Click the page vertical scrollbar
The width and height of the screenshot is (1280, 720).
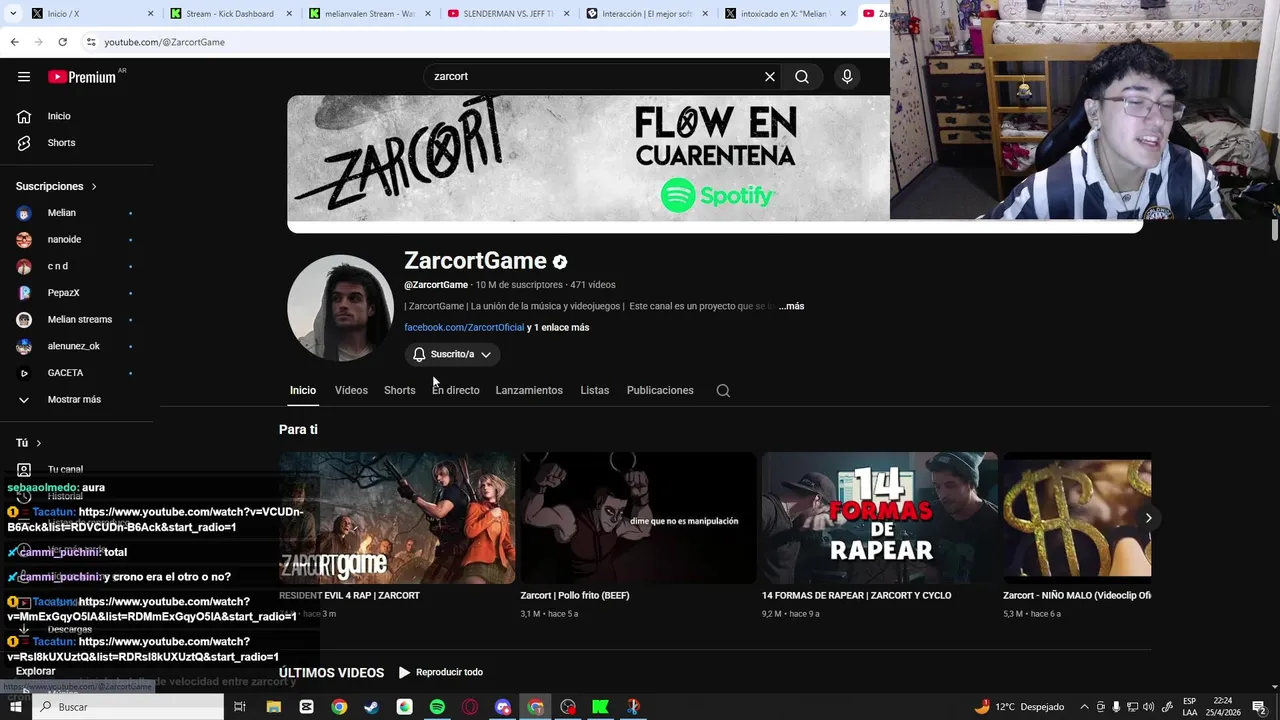tap(1275, 230)
